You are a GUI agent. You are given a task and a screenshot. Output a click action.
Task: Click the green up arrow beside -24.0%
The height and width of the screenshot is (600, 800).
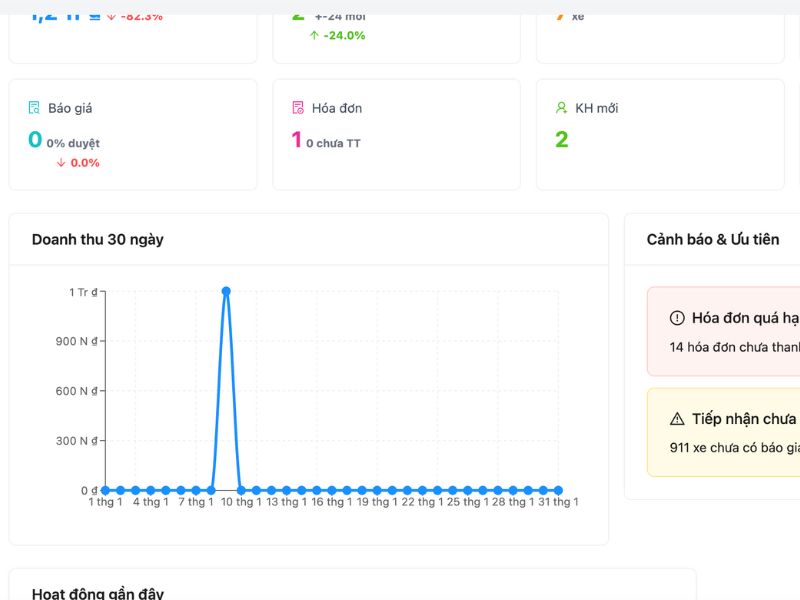click(x=314, y=35)
